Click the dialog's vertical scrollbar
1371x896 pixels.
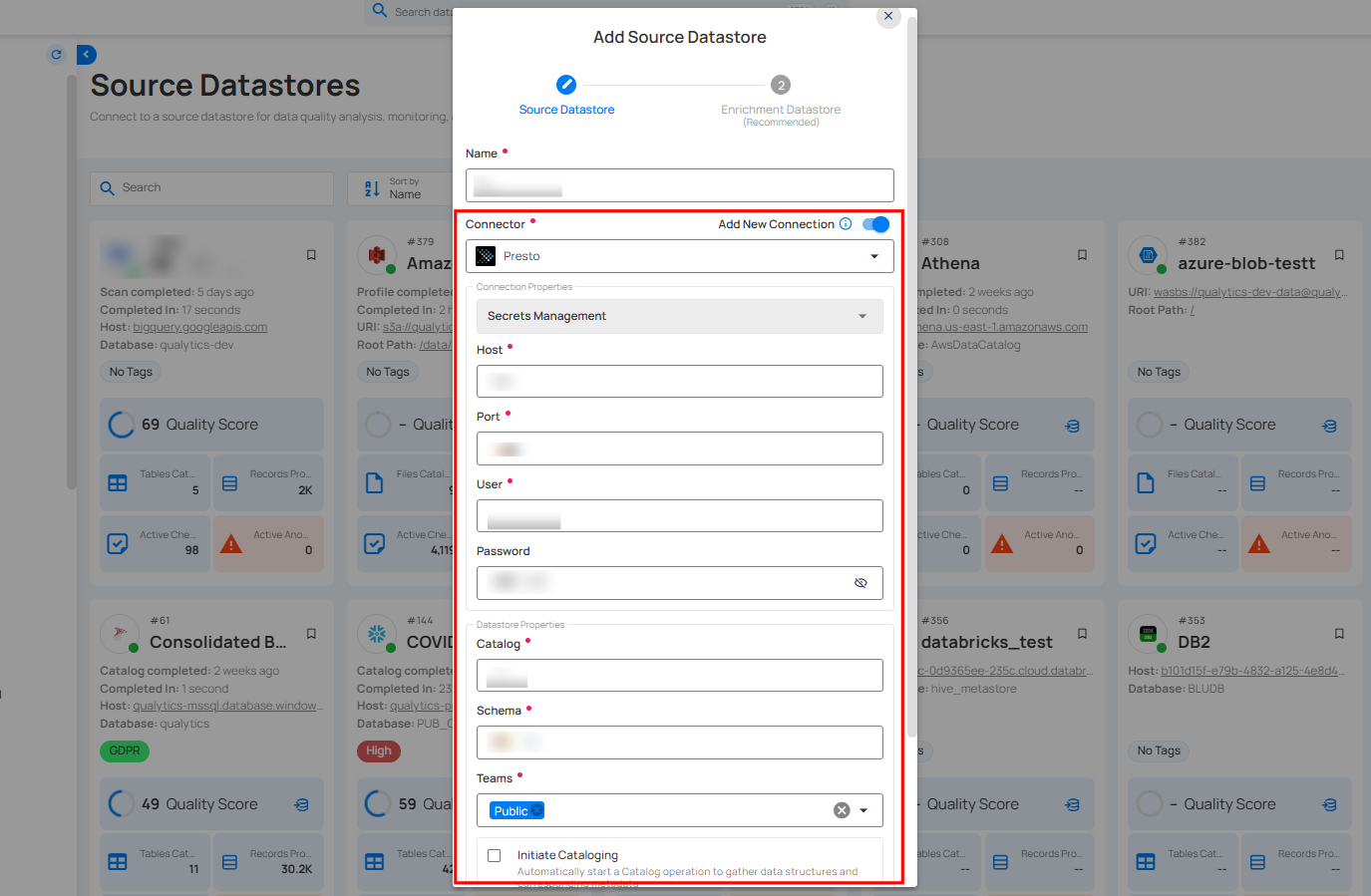tap(911, 399)
